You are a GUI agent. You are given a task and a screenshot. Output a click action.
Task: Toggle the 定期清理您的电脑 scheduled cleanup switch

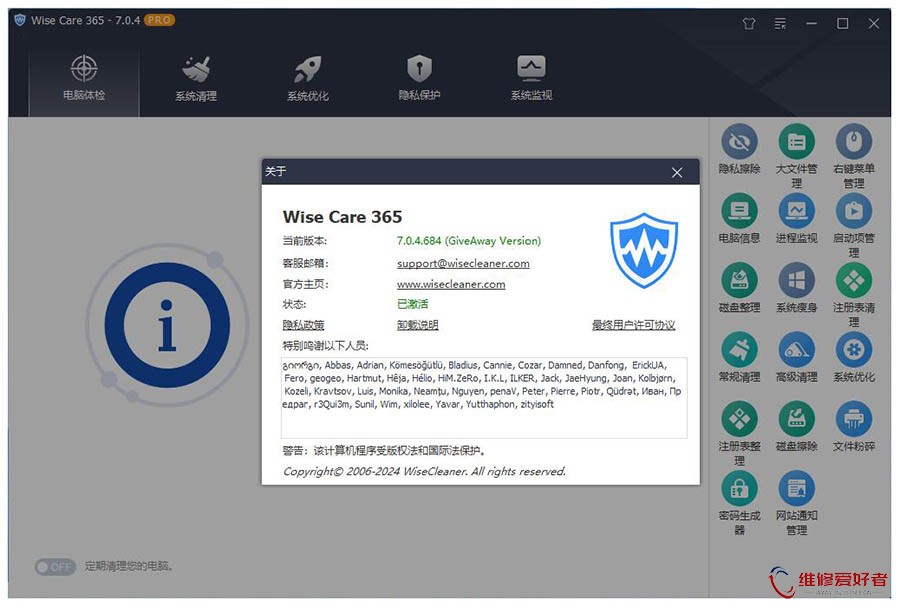click(55, 567)
